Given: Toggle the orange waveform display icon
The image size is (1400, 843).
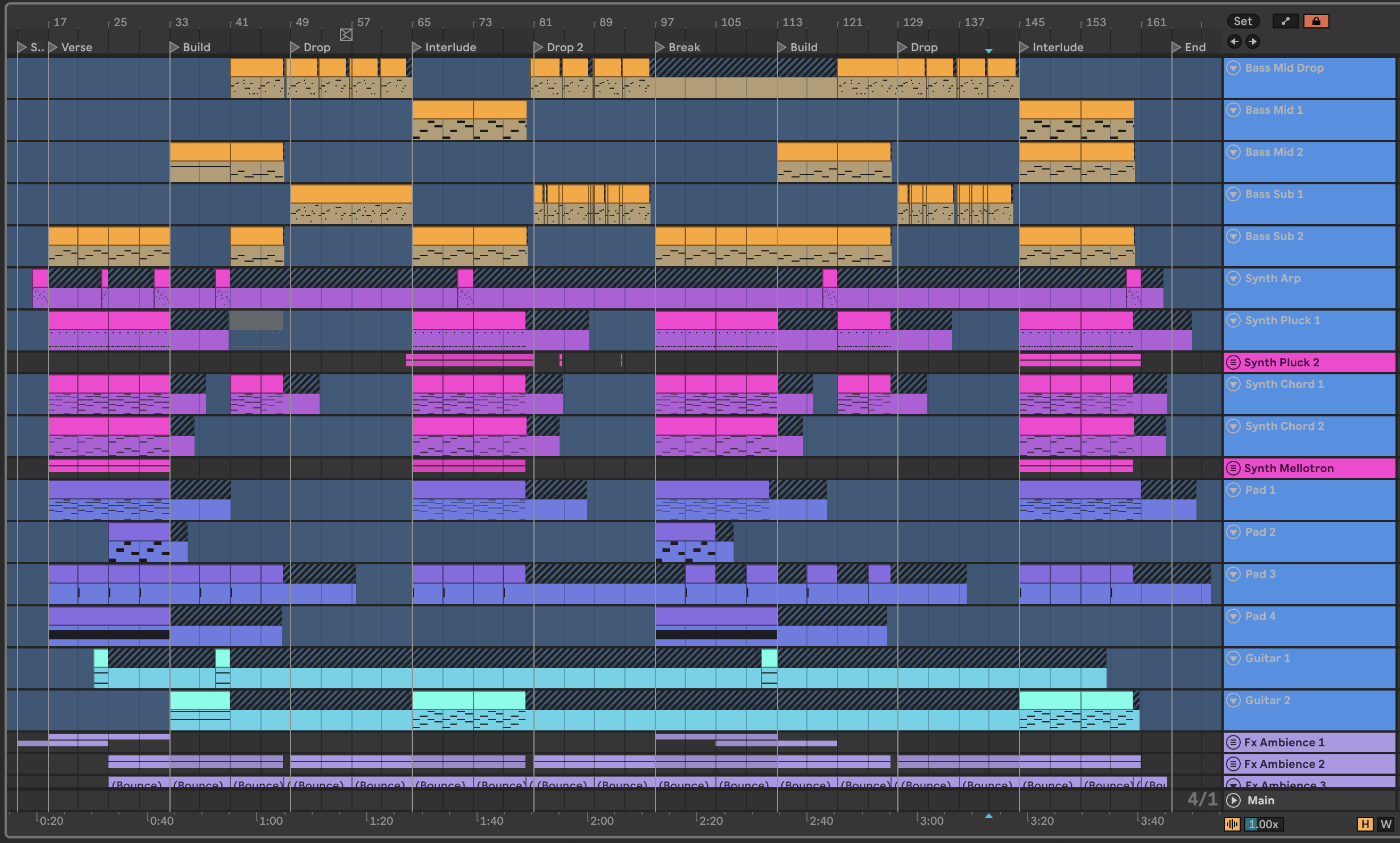Looking at the screenshot, I should pos(1232,824).
